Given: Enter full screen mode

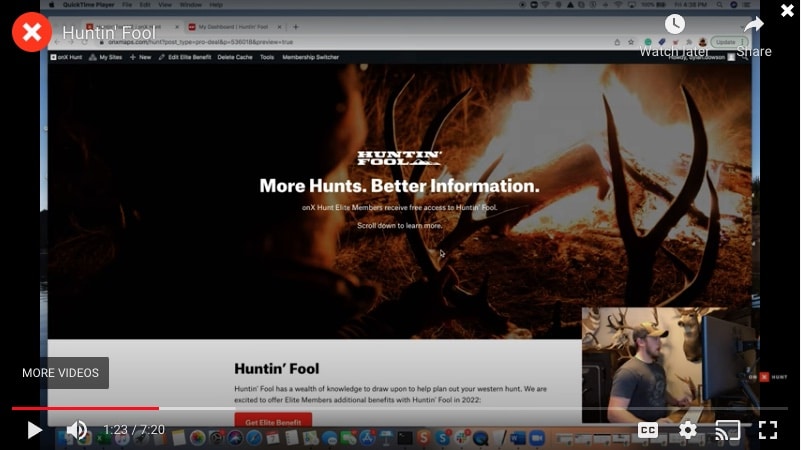Looking at the screenshot, I should point(768,430).
